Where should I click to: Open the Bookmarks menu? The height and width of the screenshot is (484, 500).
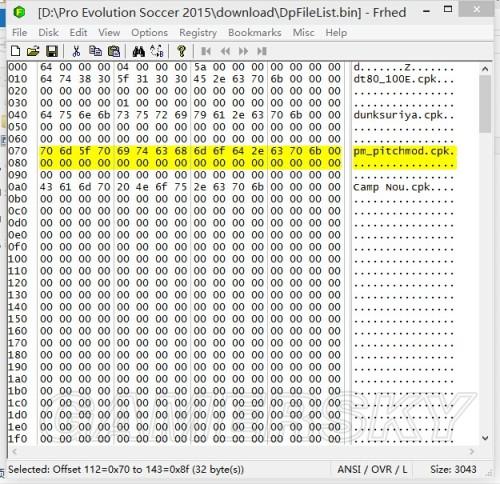(255, 33)
